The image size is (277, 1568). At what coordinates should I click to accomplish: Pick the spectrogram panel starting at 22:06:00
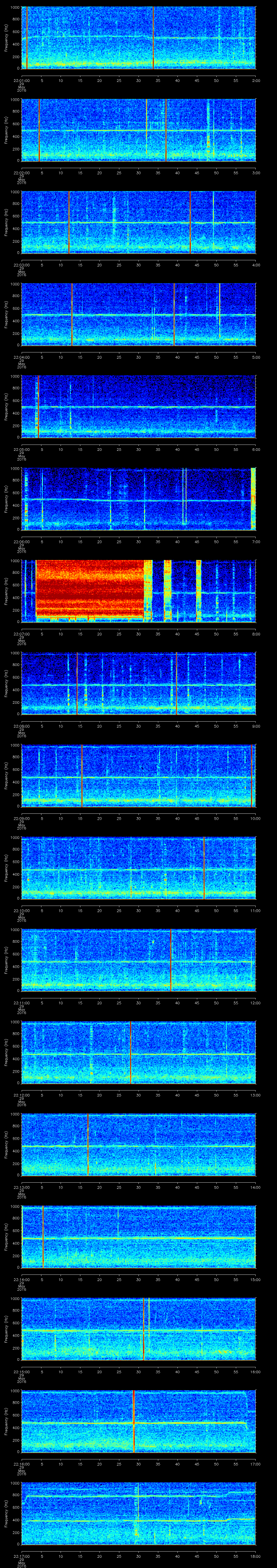139,499
